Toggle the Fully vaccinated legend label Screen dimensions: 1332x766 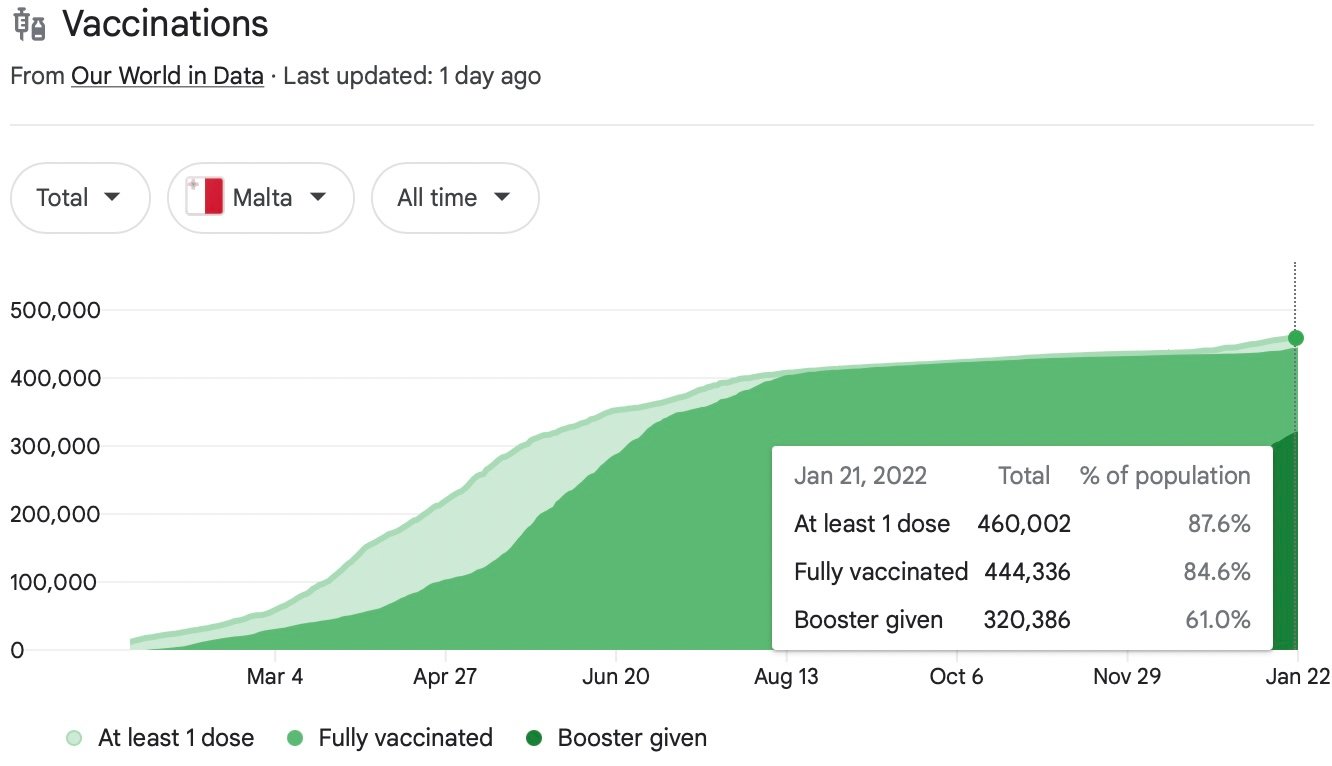405,739
